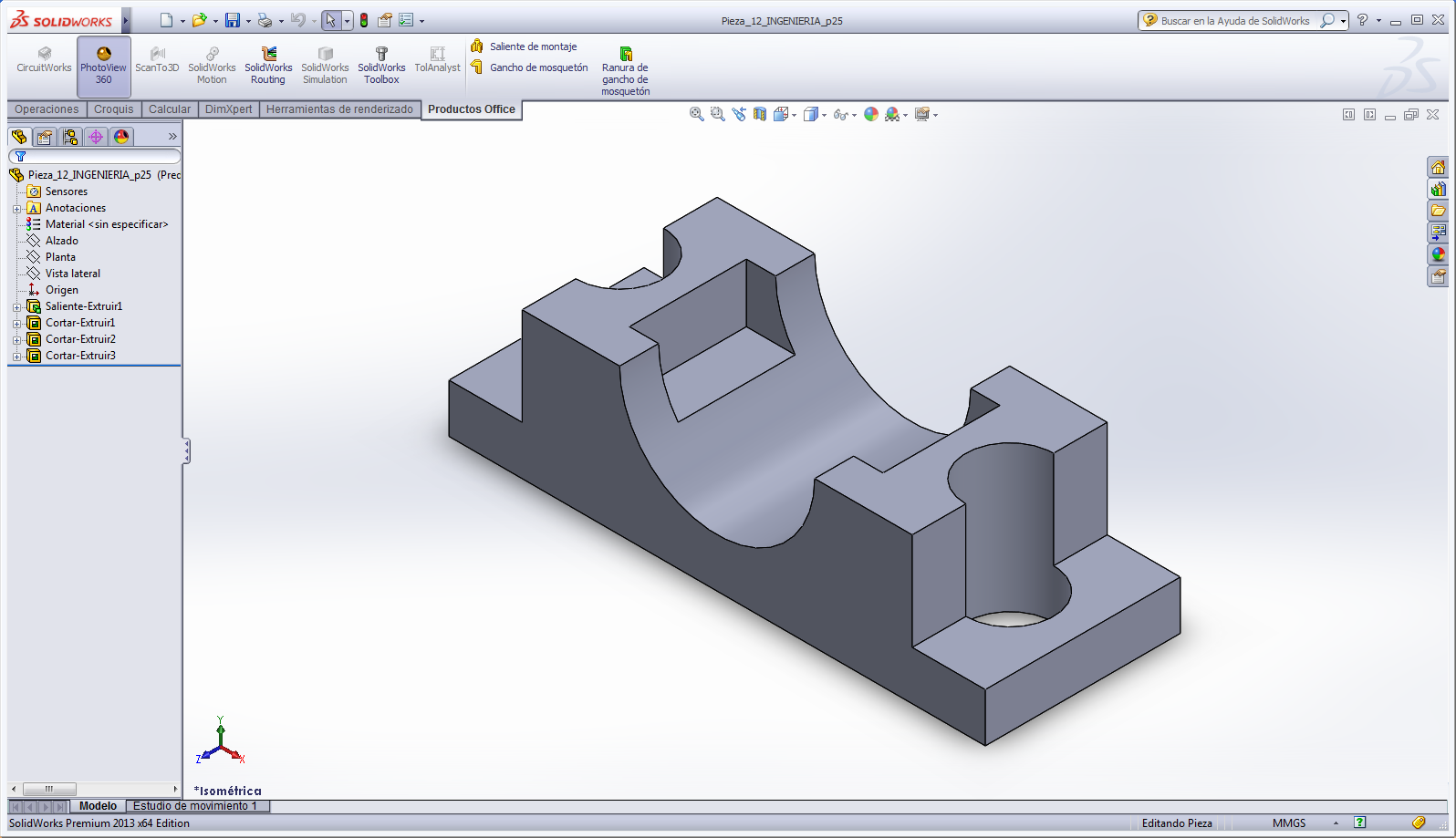Open the Design Library in the task pane

coord(1438,189)
